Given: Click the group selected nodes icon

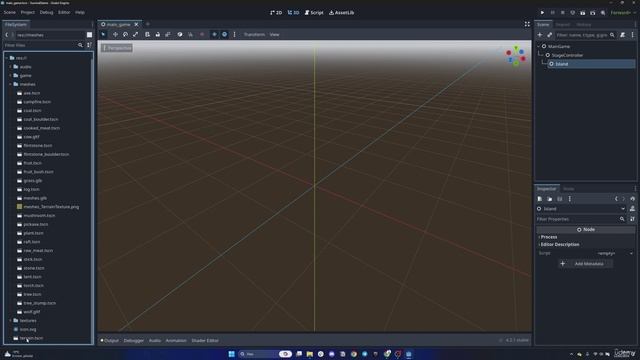Looking at the screenshot, I should point(168,35).
